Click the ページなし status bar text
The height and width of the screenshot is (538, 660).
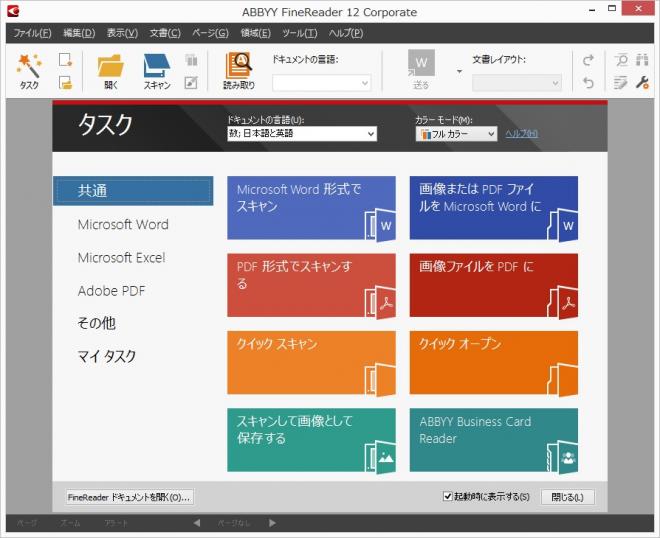pyautogui.click(x=234, y=523)
